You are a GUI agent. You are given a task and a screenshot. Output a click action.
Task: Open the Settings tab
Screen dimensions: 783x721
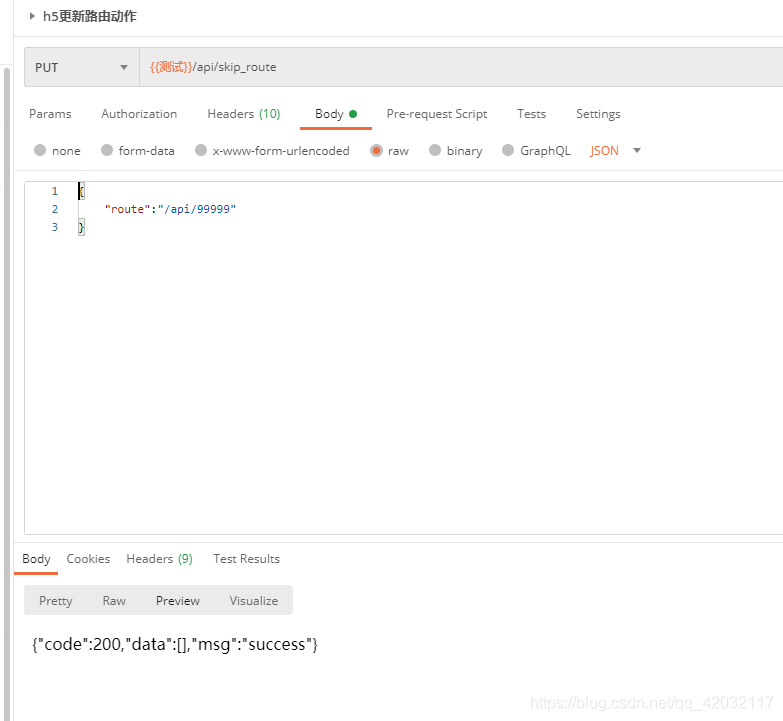click(x=598, y=114)
